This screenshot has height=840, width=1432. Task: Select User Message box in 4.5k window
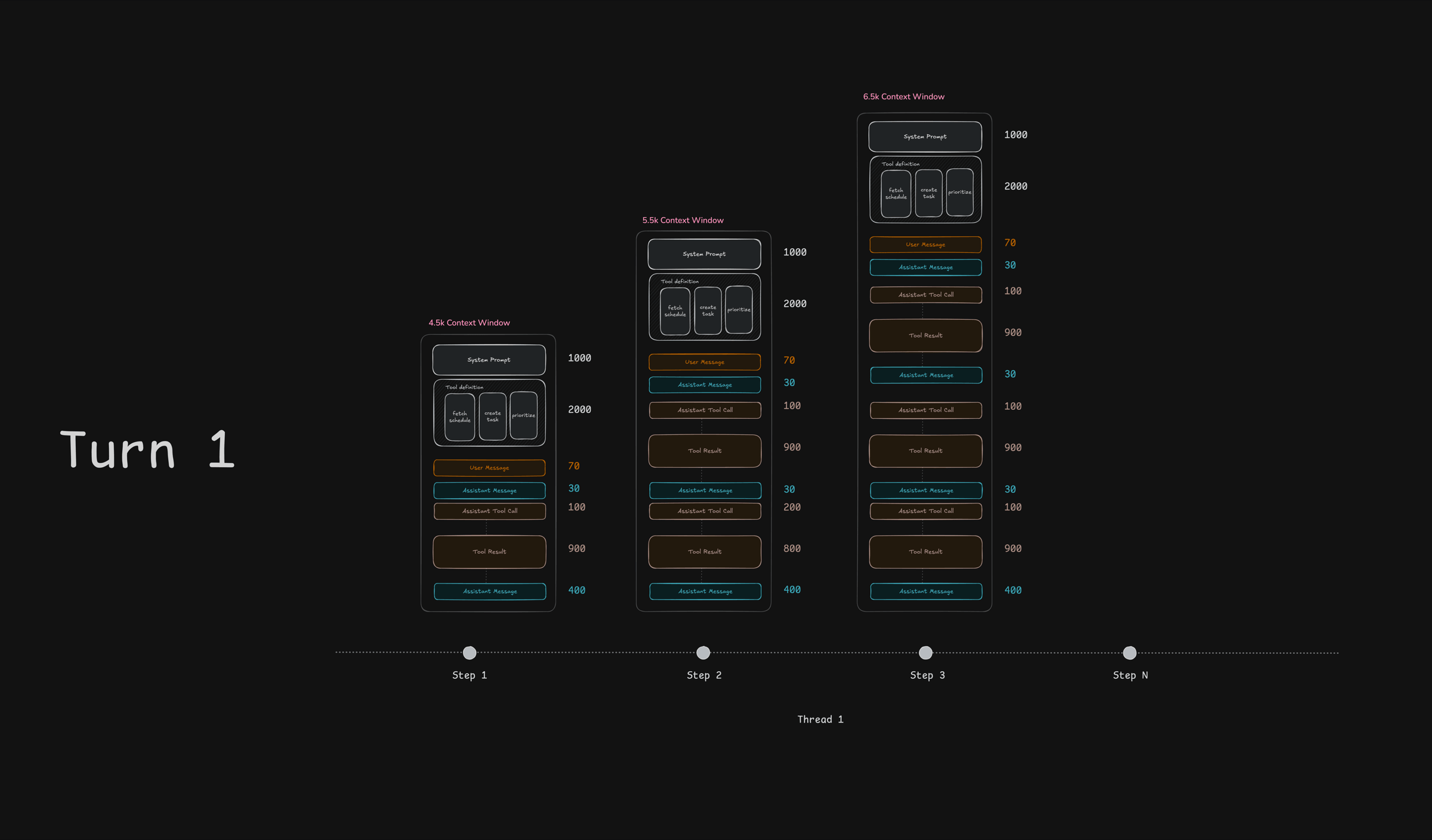489,468
